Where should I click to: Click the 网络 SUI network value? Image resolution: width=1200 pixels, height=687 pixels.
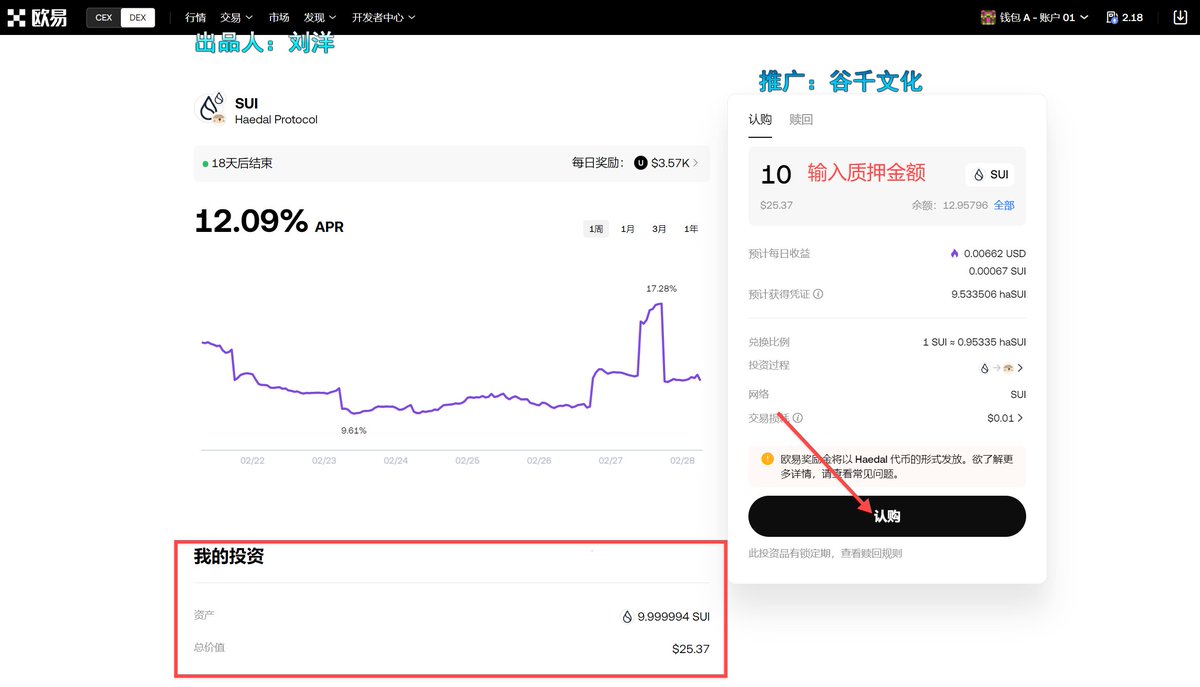1018,395
